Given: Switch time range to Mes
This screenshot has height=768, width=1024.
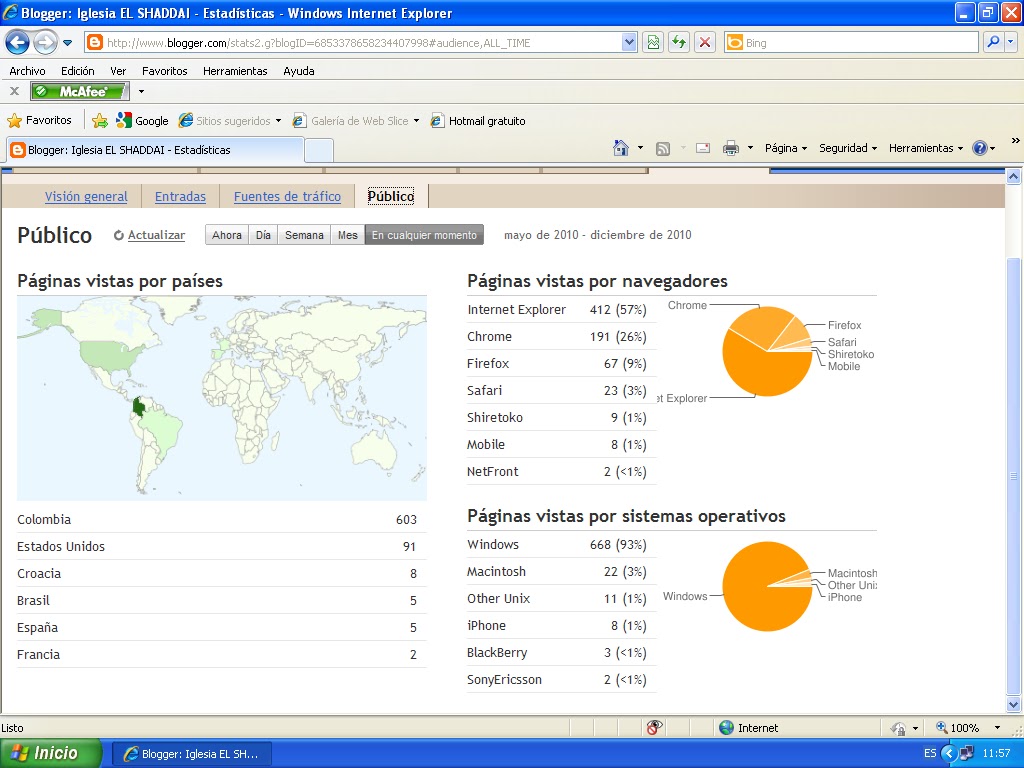Looking at the screenshot, I should 347,235.
